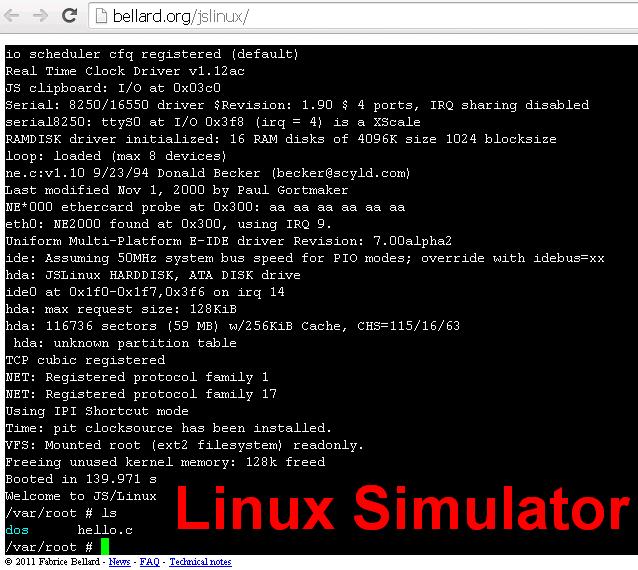Open the News link

(119, 562)
